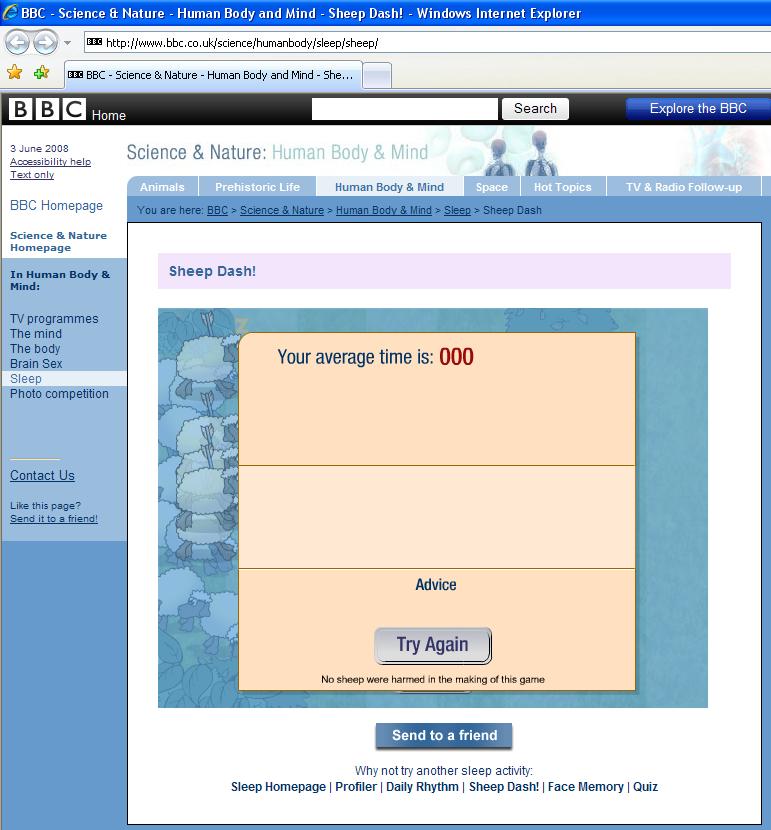Click the Science & Nature breadcrumb link
Screen dimensions: 771x830
[x=282, y=210]
